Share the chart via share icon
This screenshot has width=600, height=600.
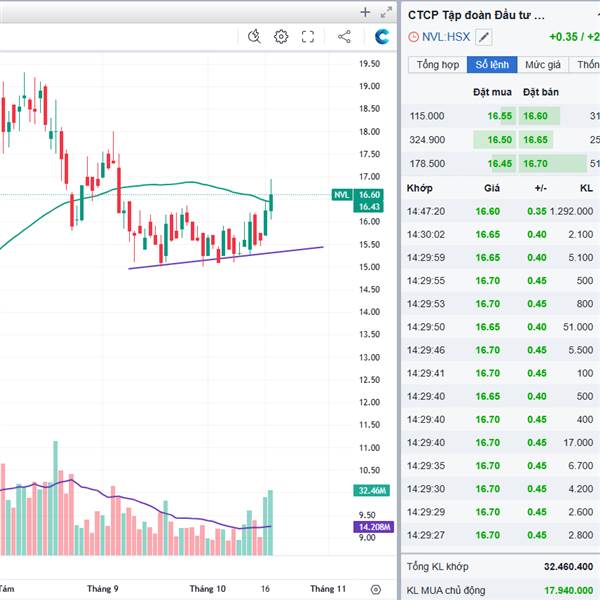coord(344,37)
